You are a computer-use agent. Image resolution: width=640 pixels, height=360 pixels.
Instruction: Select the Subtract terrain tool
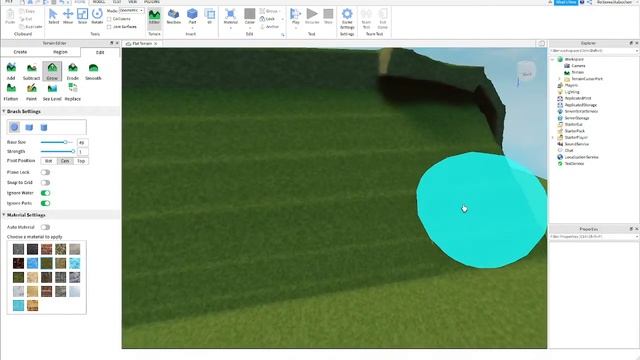pos(31,71)
